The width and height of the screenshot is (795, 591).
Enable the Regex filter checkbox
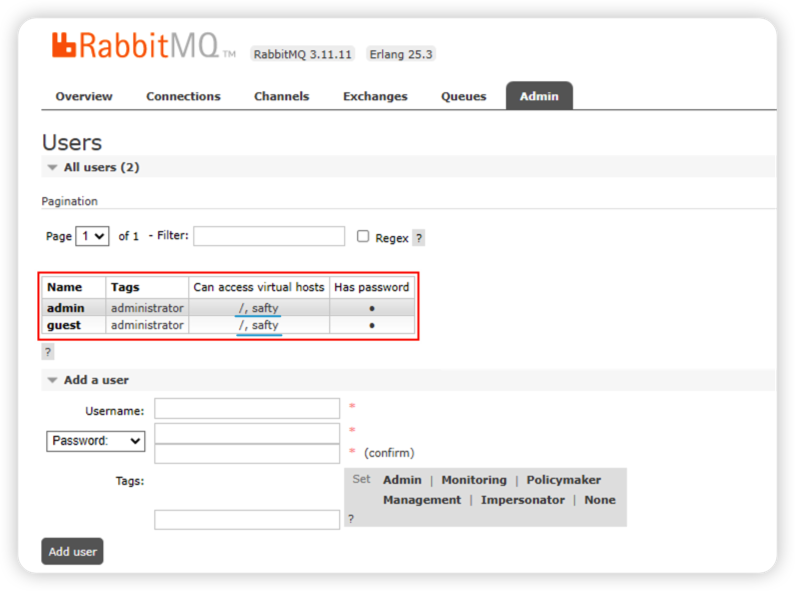click(363, 236)
